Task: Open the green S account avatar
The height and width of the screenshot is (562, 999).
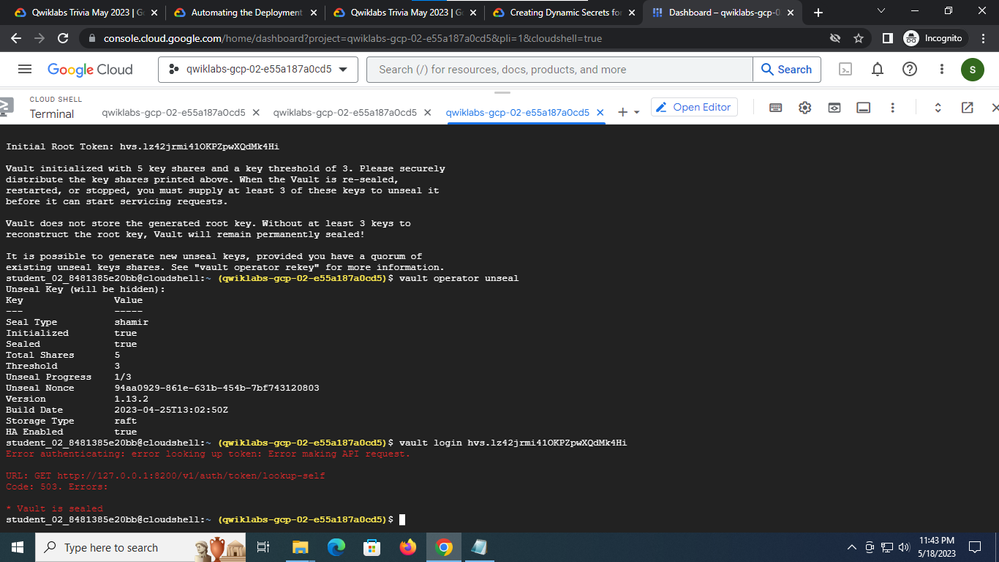Action: (x=972, y=69)
